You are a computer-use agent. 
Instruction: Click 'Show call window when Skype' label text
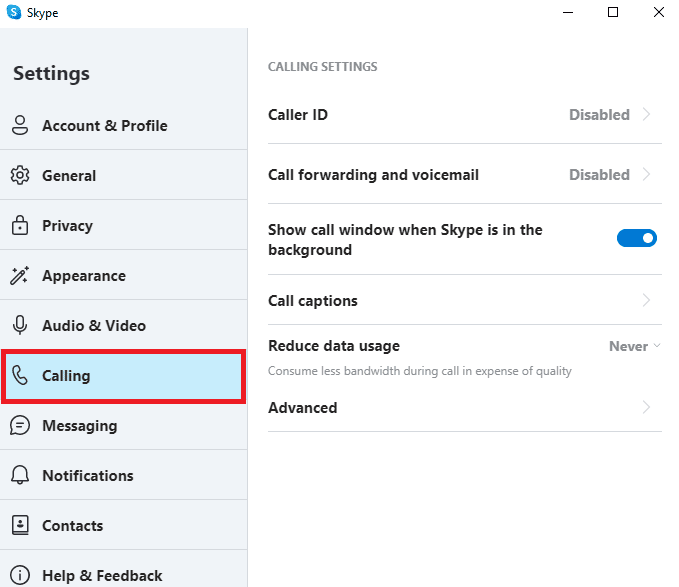point(405,240)
